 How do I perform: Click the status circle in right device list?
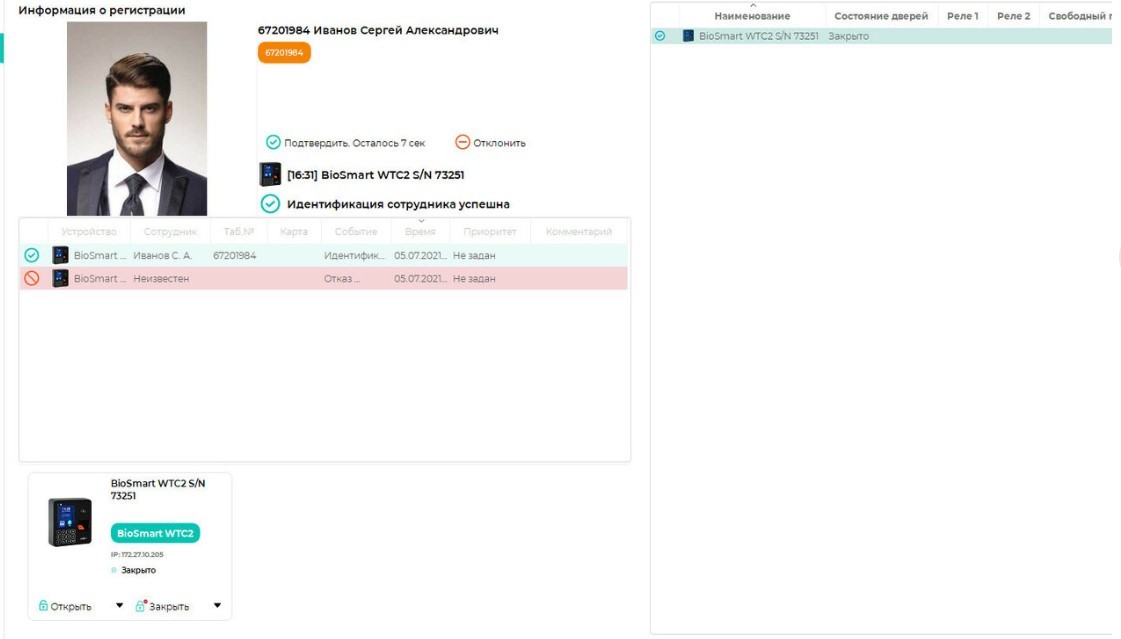pyautogui.click(x=660, y=36)
